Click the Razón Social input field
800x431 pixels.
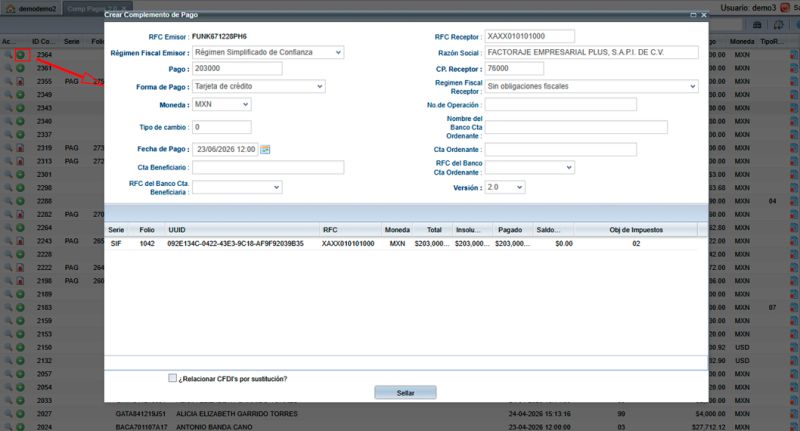click(591, 52)
